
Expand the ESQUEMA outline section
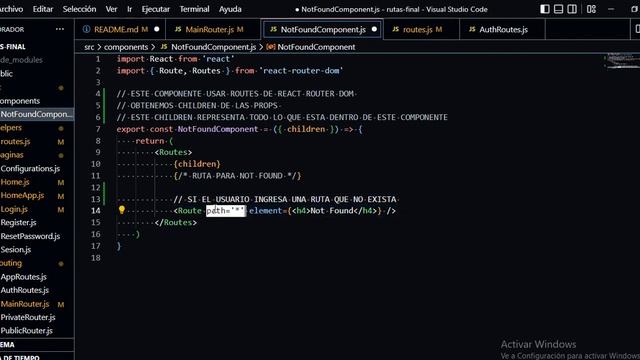[x=37, y=344]
